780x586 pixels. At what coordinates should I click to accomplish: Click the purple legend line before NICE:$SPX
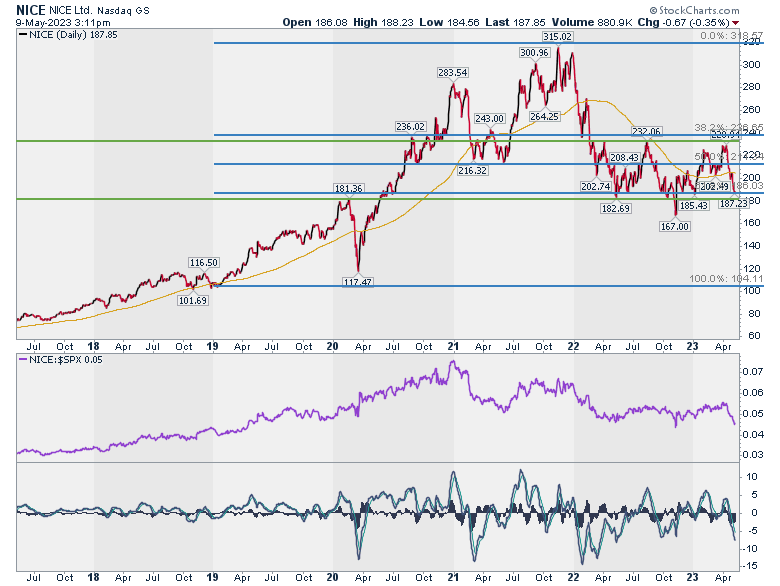23,360
